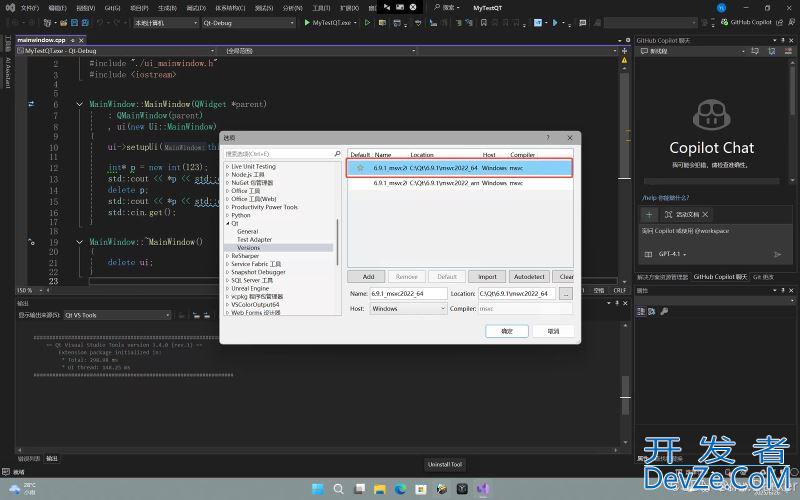Open File Explorer from the taskbar
Image resolution: width=800 pixels, height=500 pixels.
click(x=379, y=489)
